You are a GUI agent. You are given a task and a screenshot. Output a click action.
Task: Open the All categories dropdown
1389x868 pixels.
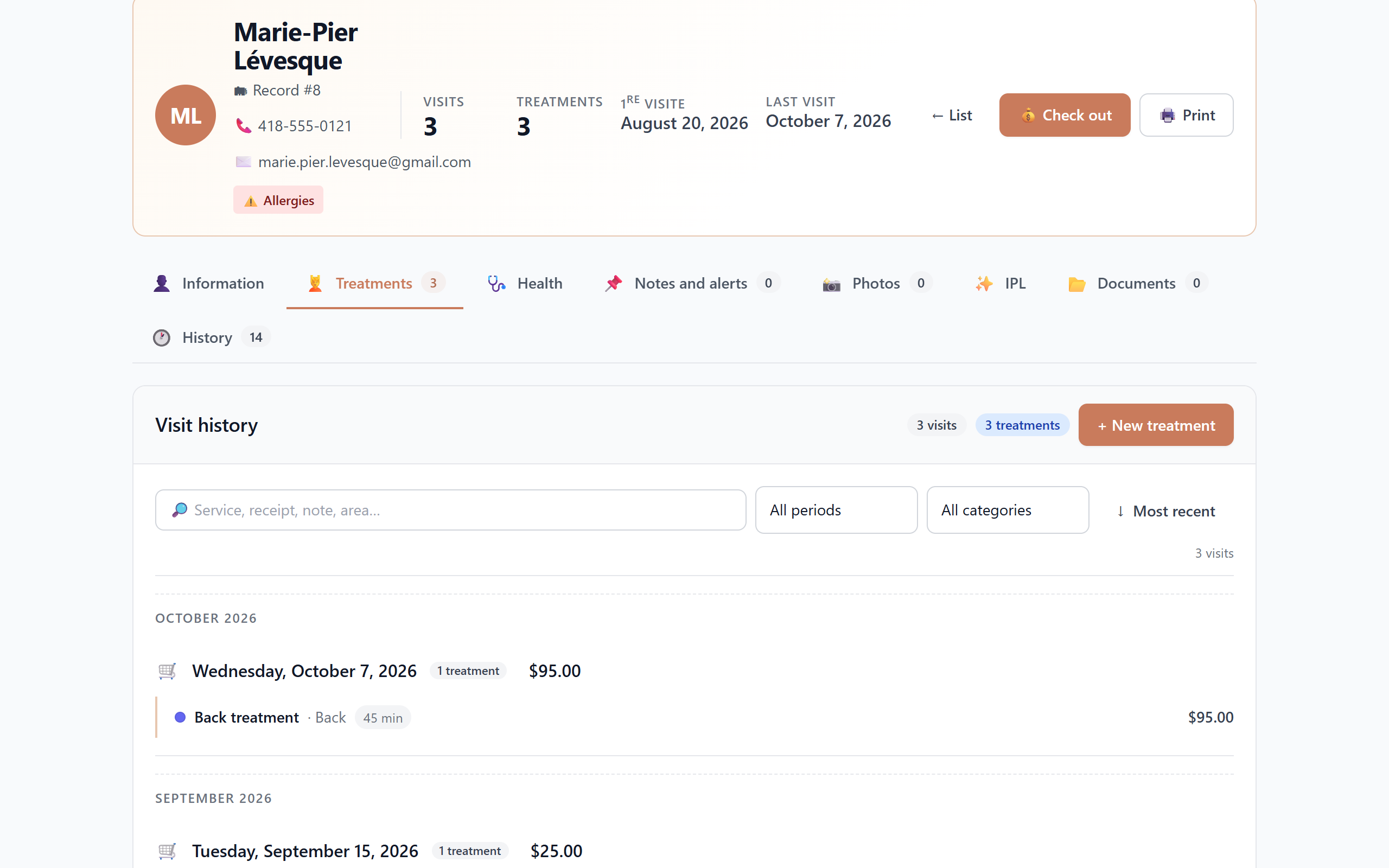pyautogui.click(x=1008, y=510)
